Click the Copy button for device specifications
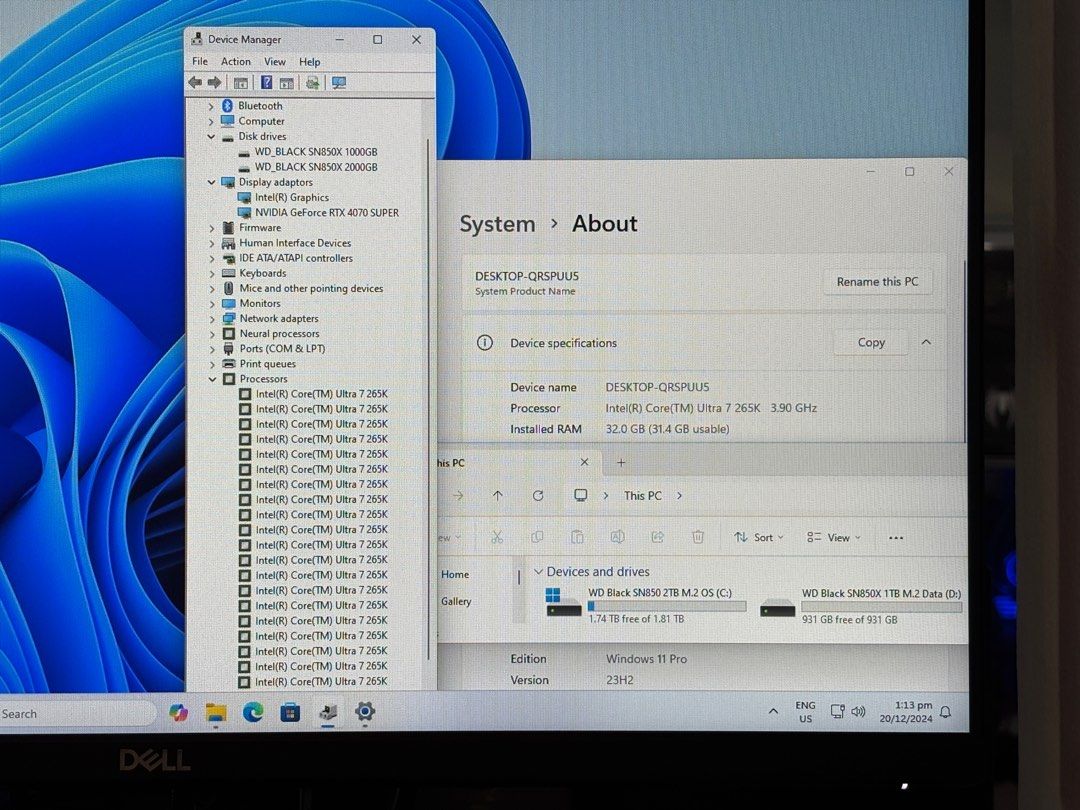 click(x=870, y=342)
